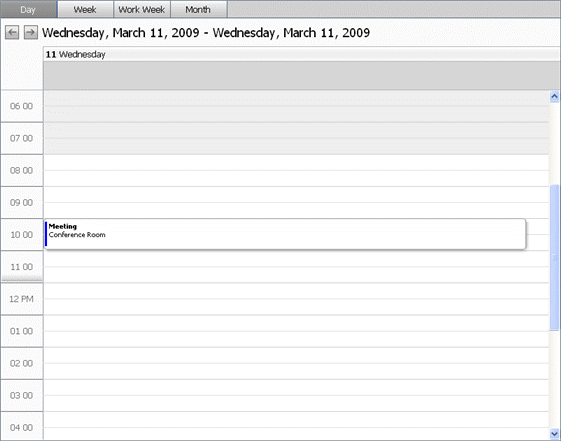
Task: Open the Month view tab
Action: pyautogui.click(x=198, y=9)
